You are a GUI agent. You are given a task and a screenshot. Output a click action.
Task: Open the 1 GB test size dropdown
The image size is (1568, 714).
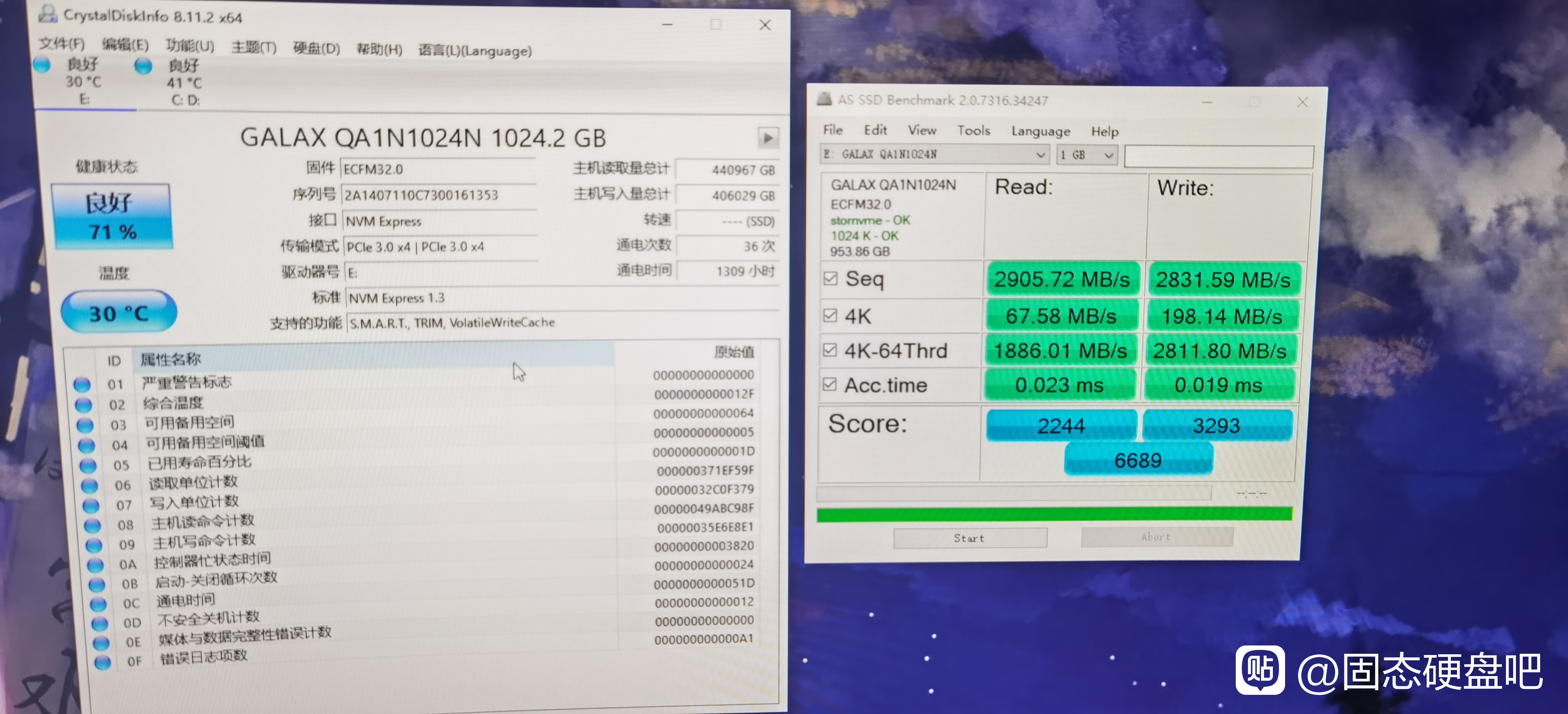[x=1086, y=156]
